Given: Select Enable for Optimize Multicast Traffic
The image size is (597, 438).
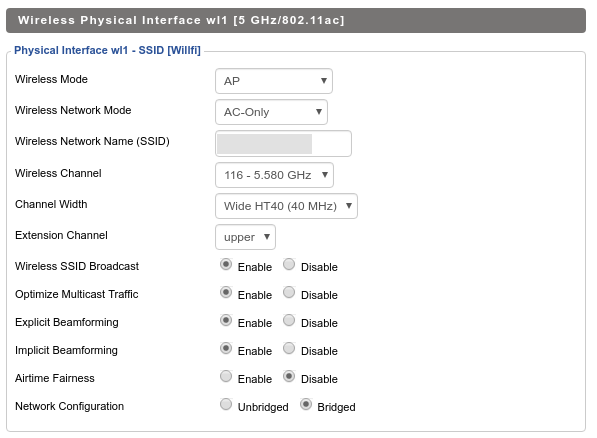Looking at the screenshot, I should click(226, 293).
